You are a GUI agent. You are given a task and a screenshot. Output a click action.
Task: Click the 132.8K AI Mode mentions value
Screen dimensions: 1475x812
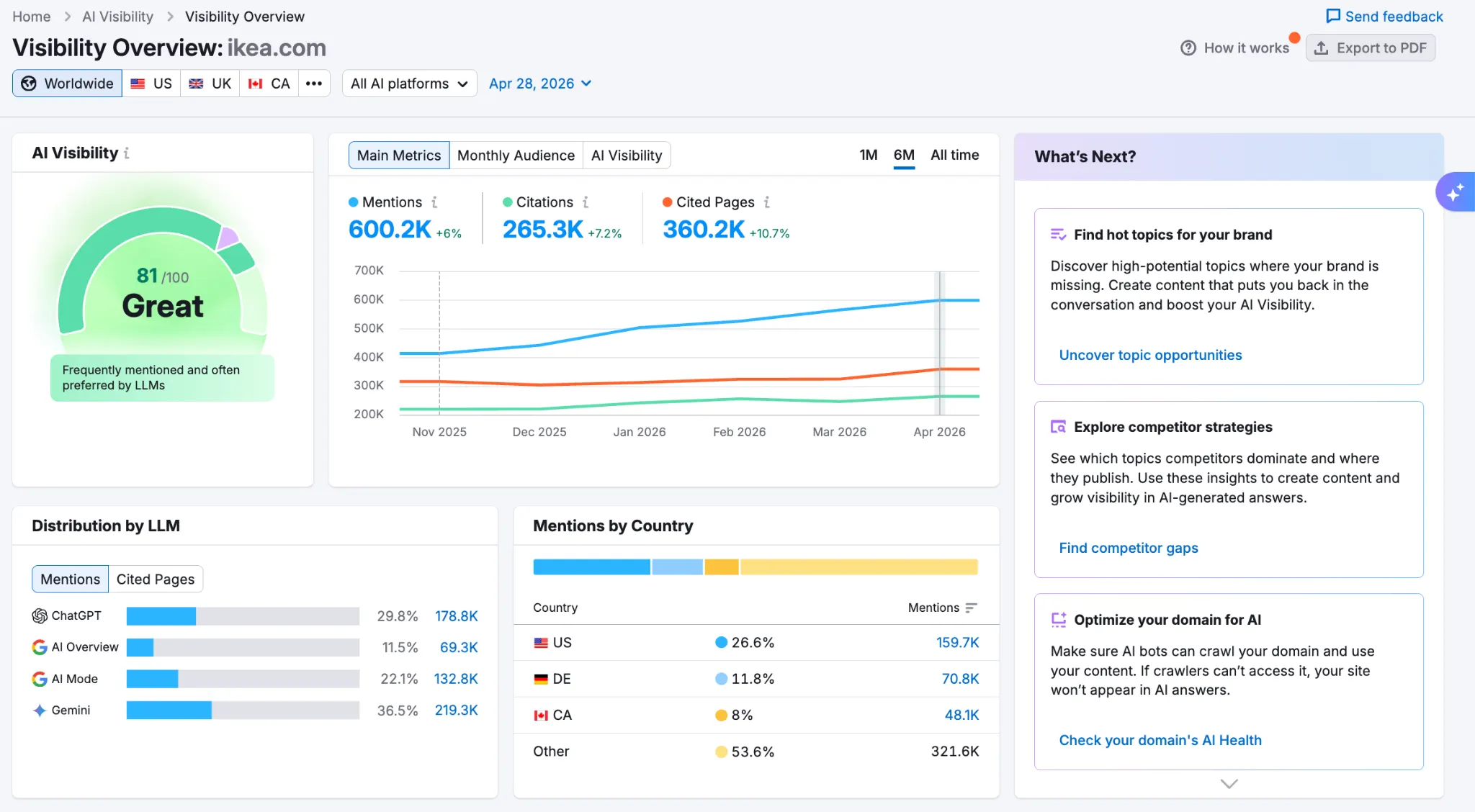click(456, 679)
